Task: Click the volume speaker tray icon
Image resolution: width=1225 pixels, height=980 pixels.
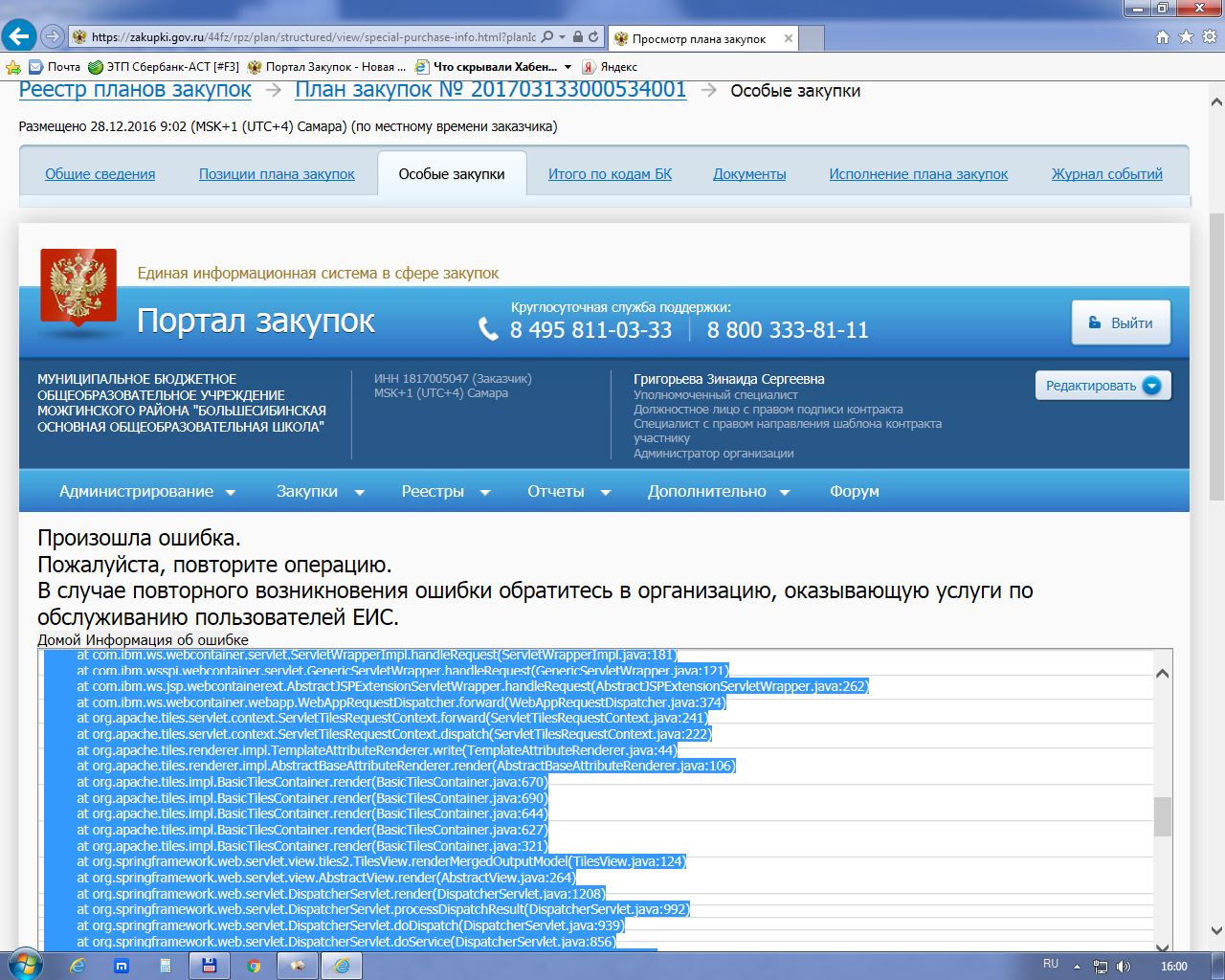Action: click(1123, 966)
